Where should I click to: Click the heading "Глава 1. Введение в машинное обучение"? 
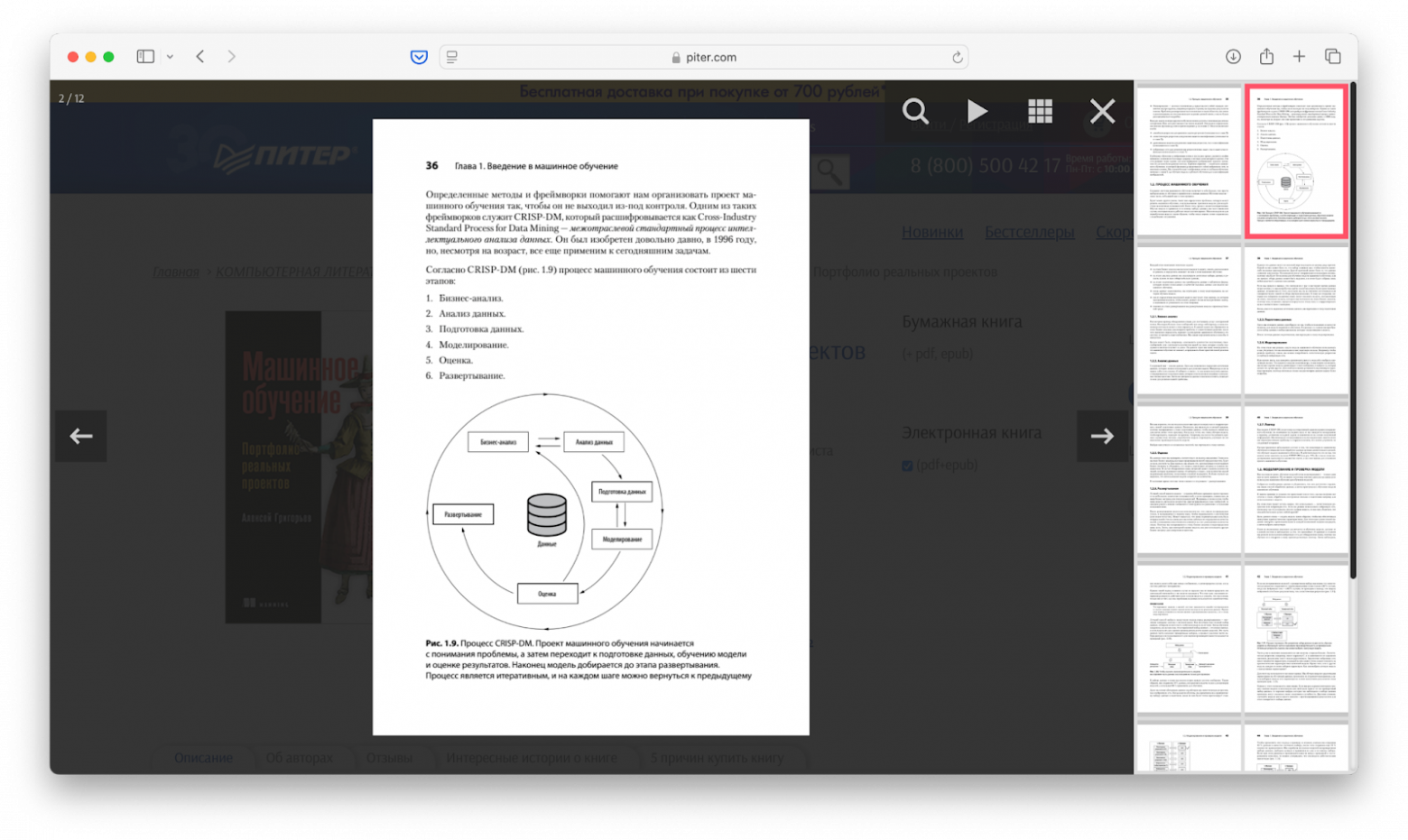tap(536, 166)
